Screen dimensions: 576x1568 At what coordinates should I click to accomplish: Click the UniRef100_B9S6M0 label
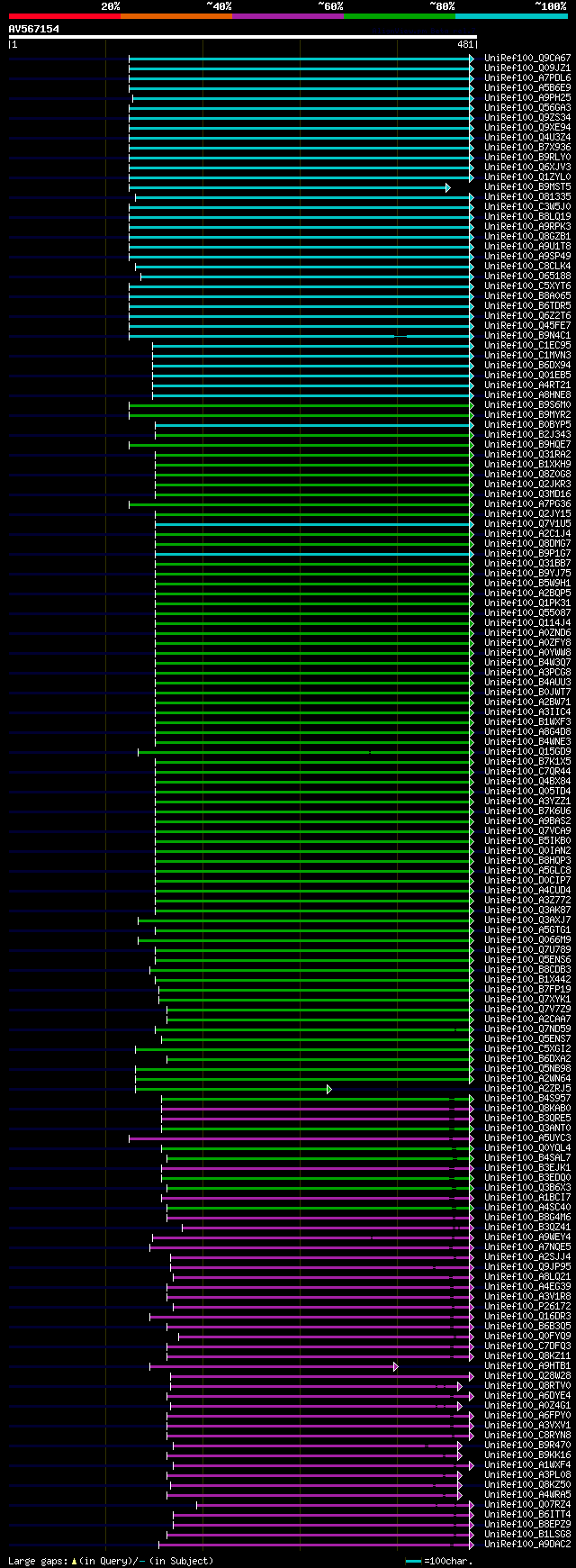tap(527, 405)
